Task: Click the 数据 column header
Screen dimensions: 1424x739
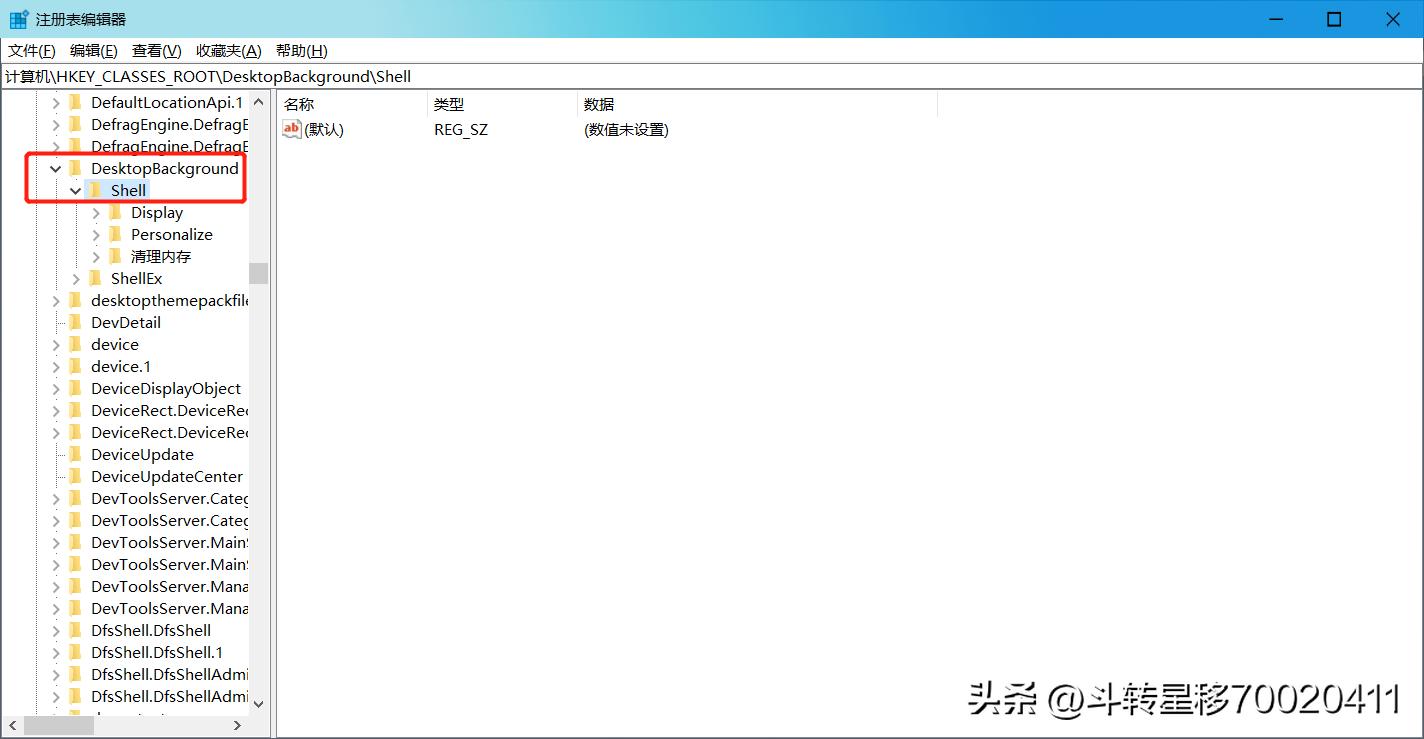Action: [x=600, y=103]
